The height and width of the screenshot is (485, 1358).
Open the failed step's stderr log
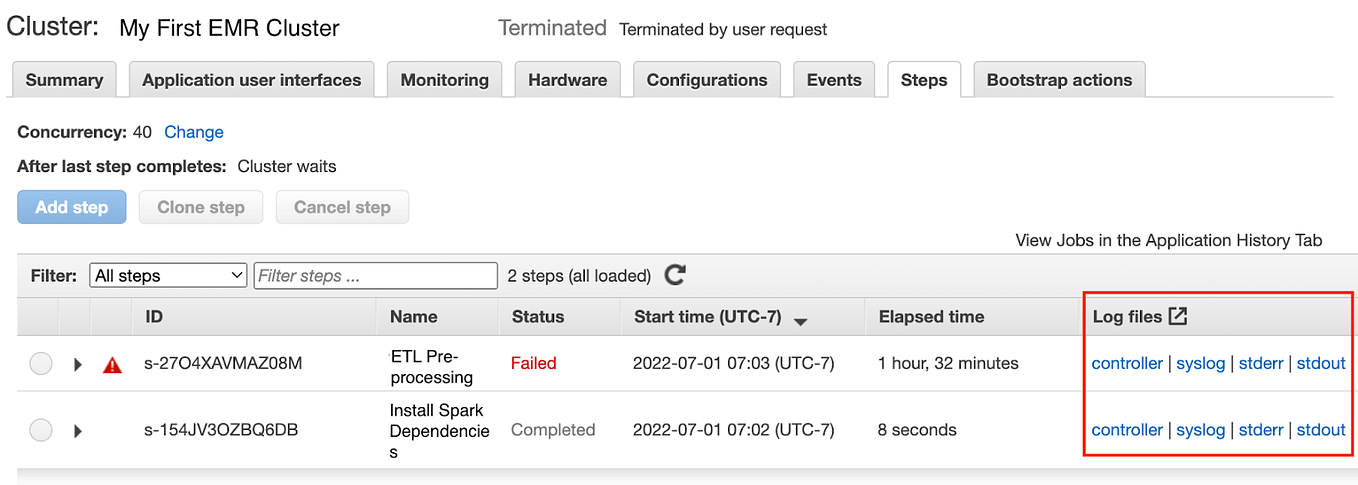pyautogui.click(x=1261, y=363)
